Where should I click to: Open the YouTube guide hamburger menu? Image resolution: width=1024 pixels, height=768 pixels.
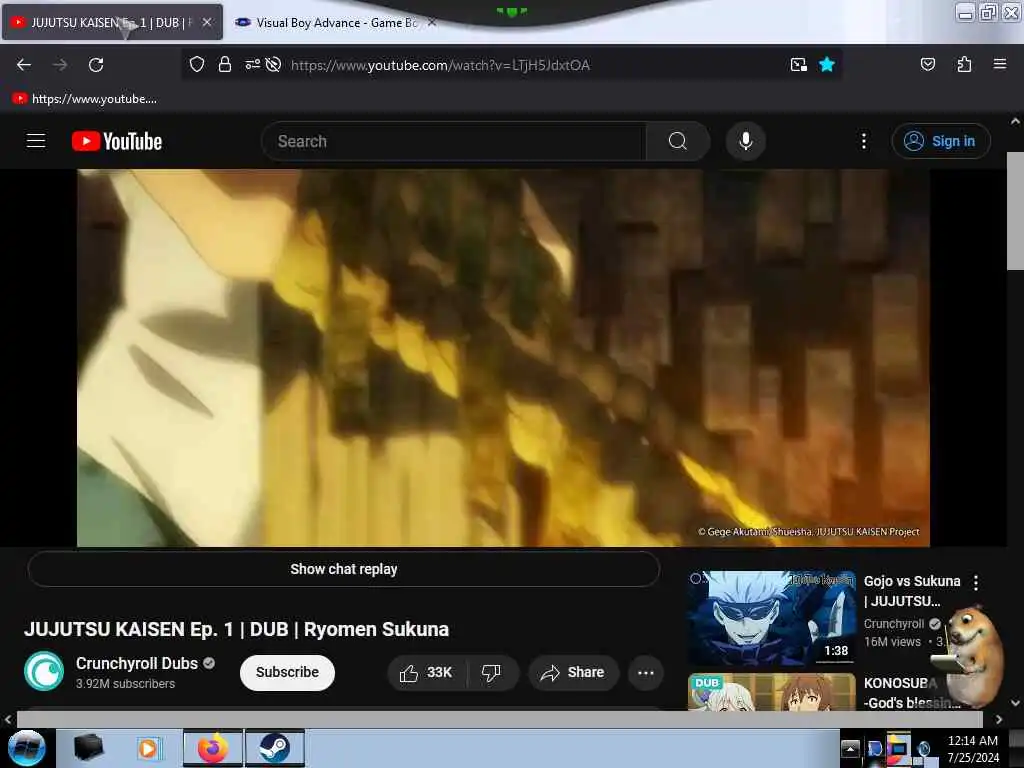pyautogui.click(x=36, y=141)
